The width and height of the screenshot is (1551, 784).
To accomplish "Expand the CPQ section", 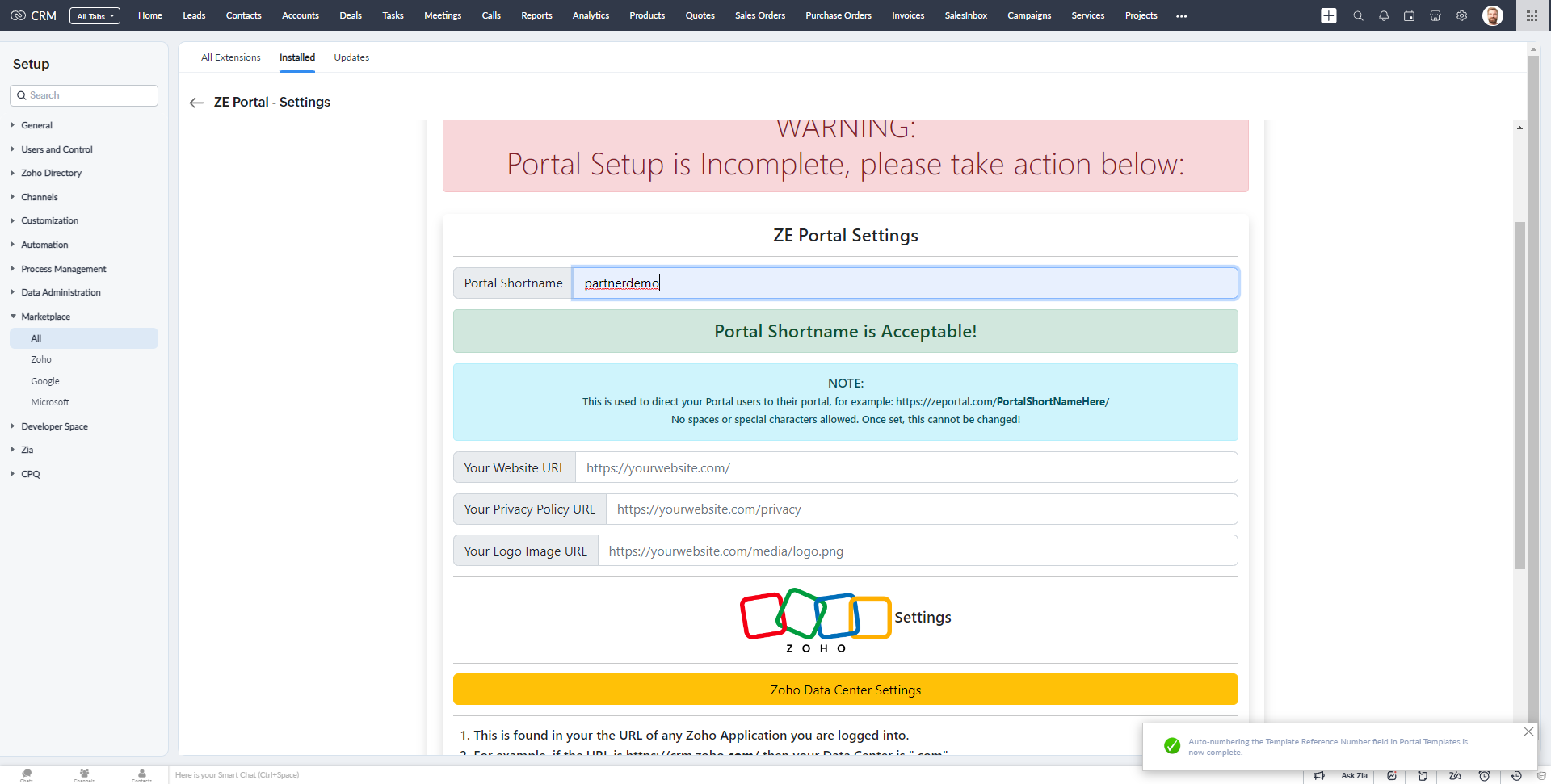I will point(30,474).
